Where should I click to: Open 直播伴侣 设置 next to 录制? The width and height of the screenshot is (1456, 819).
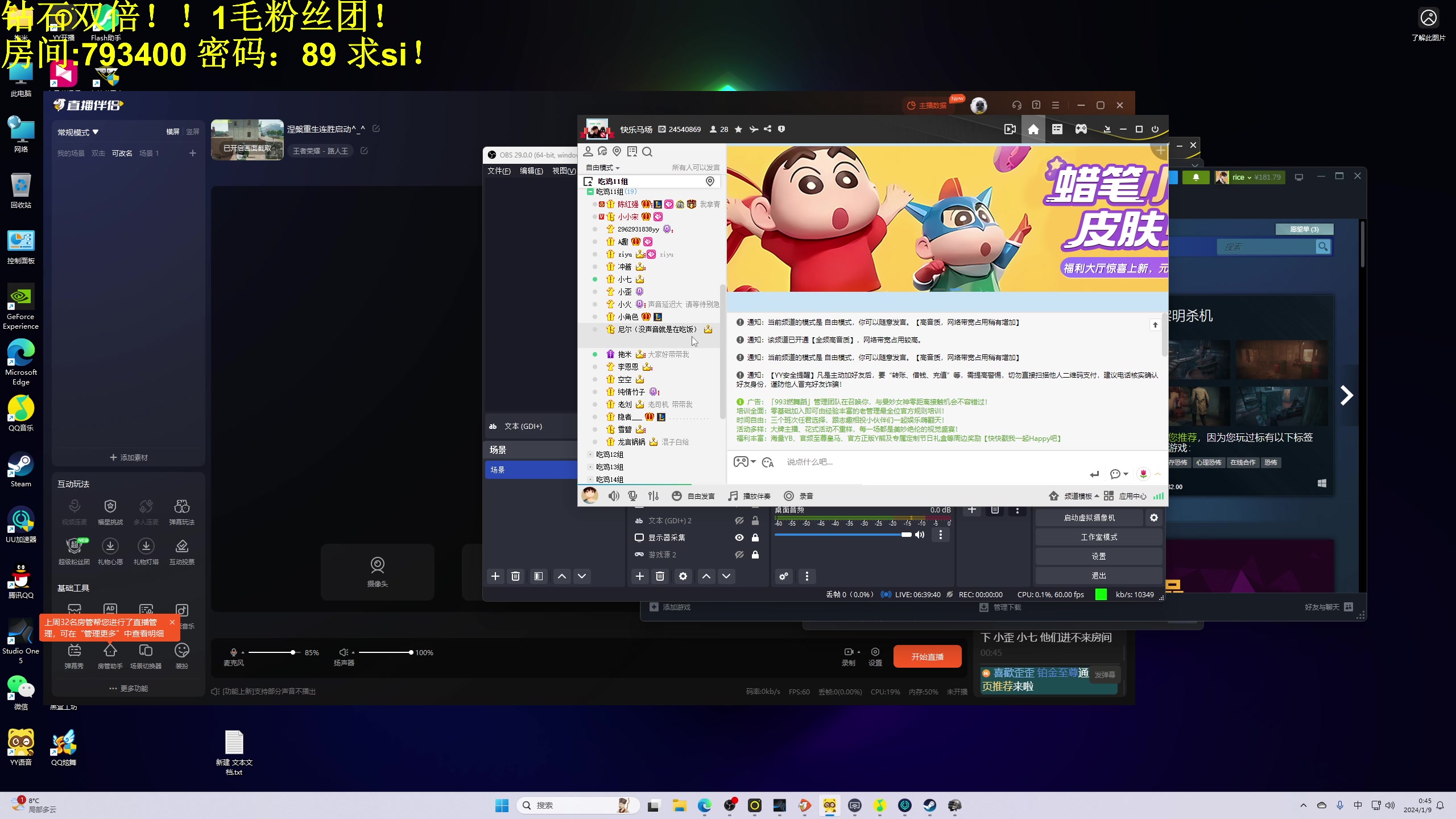pyautogui.click(x=875, y=656)
